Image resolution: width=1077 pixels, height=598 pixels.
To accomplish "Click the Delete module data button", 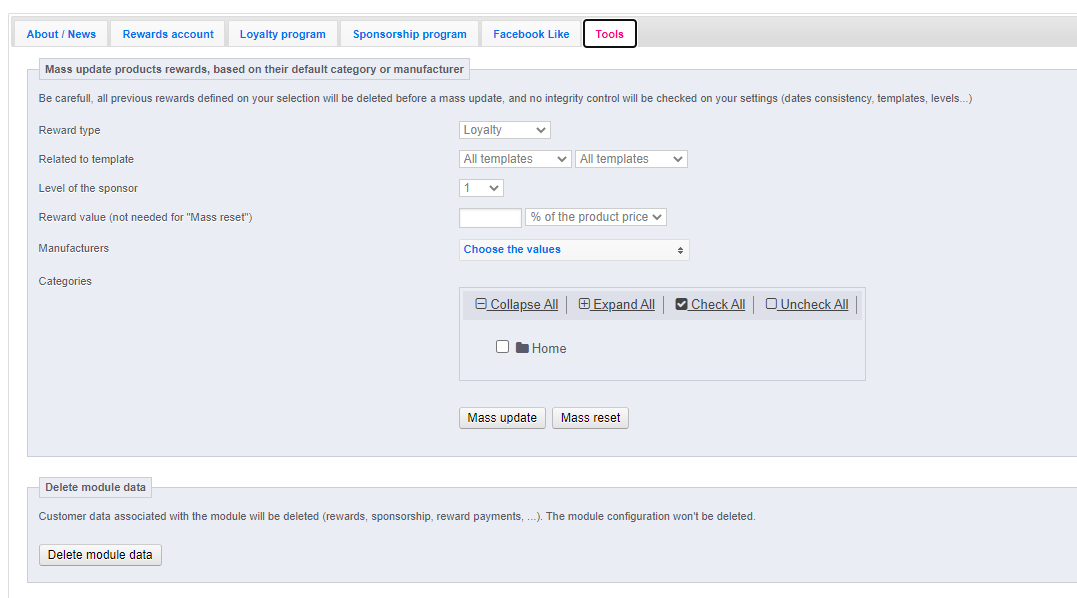I will point(100,555).
